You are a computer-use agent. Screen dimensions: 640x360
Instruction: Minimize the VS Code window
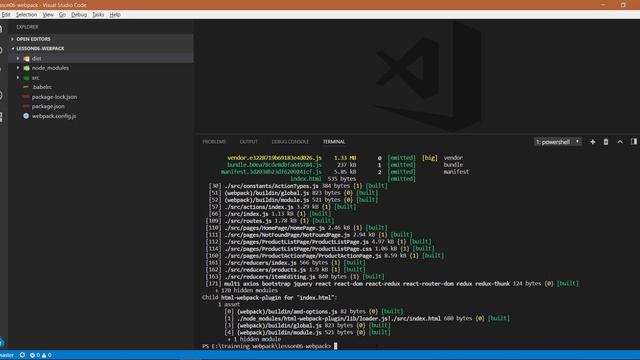(x=603, y=5)
